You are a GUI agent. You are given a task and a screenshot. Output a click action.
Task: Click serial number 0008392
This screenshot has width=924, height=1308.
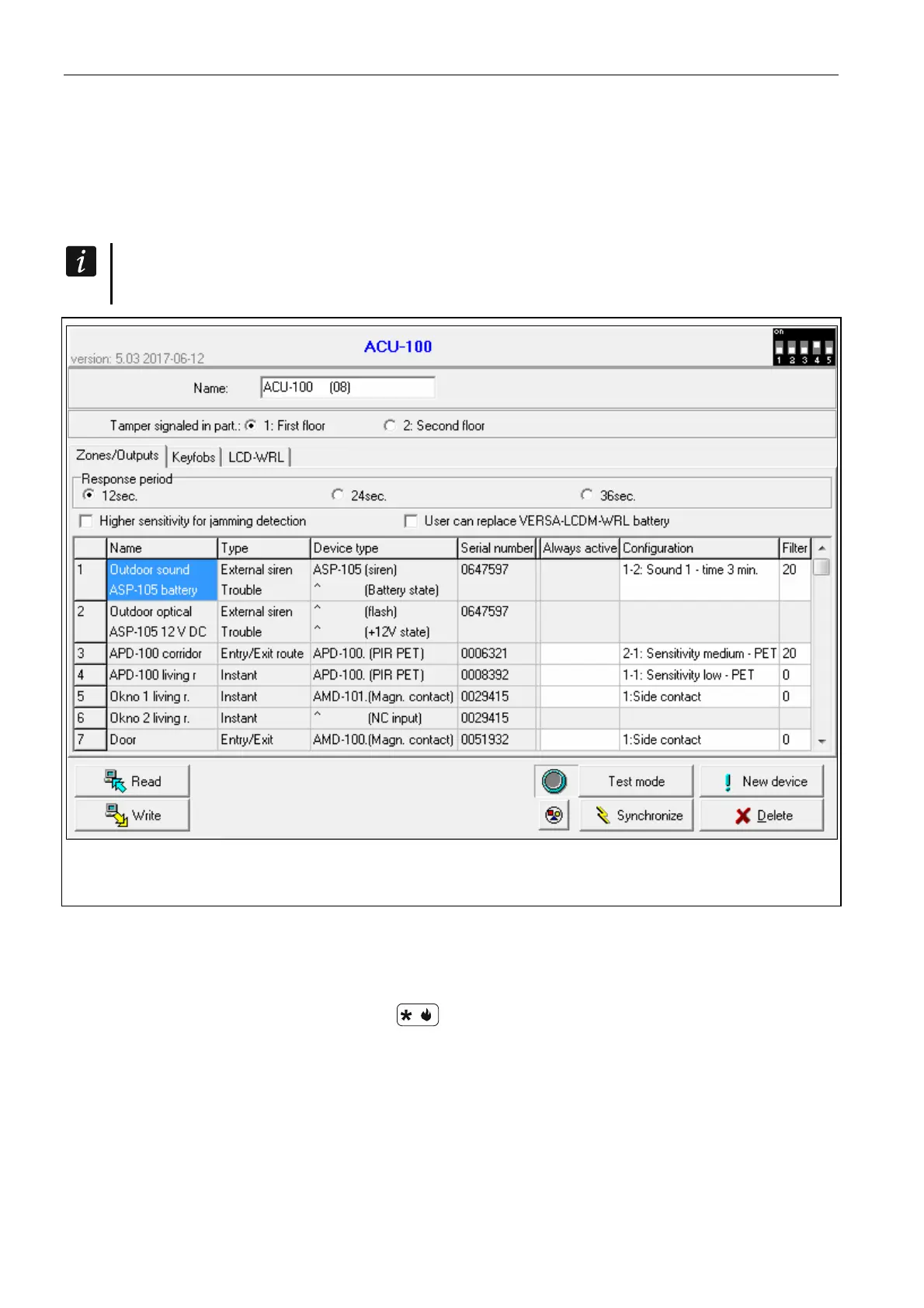(x=497, y=675)
